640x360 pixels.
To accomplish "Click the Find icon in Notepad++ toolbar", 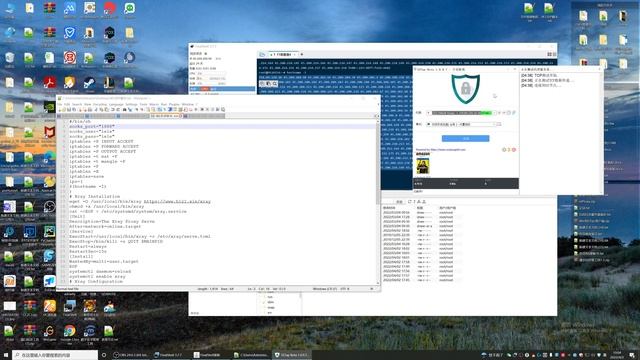I will (x=124, y=109).
